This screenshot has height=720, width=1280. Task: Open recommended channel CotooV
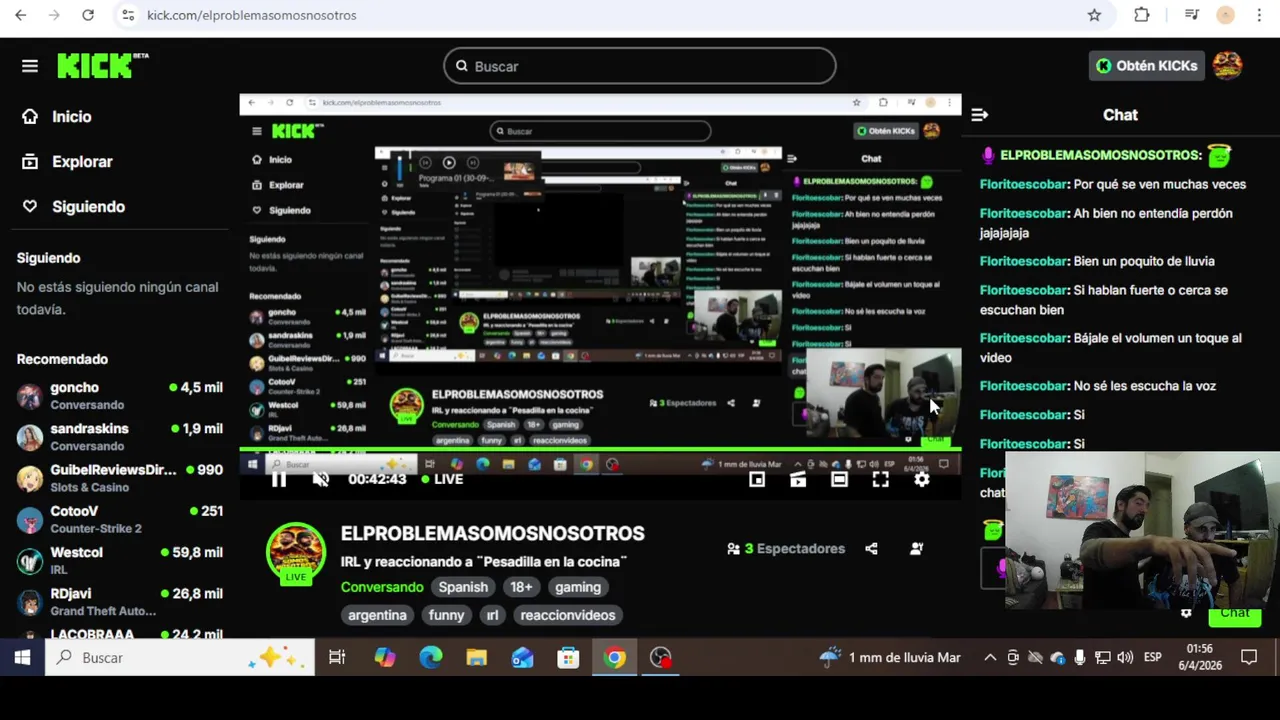pos(120,519)
